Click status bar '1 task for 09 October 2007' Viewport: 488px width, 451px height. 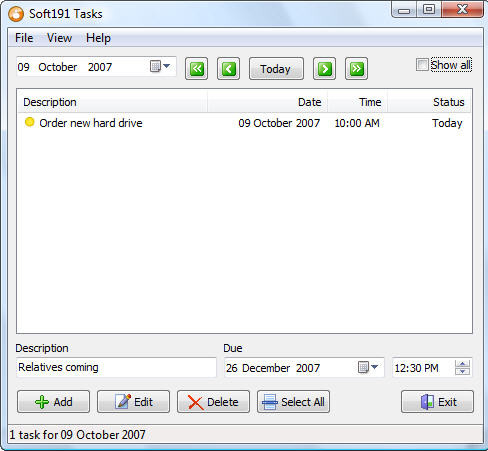coord(77,435)
